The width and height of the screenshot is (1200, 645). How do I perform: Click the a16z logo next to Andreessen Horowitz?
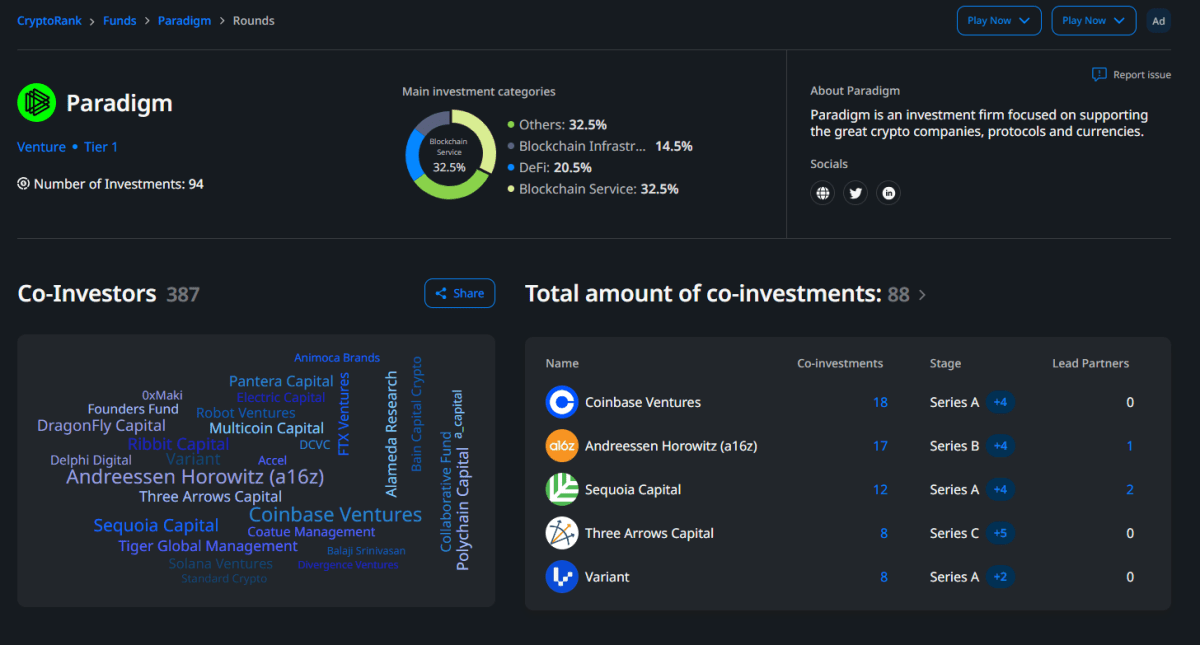pos(562,445)
